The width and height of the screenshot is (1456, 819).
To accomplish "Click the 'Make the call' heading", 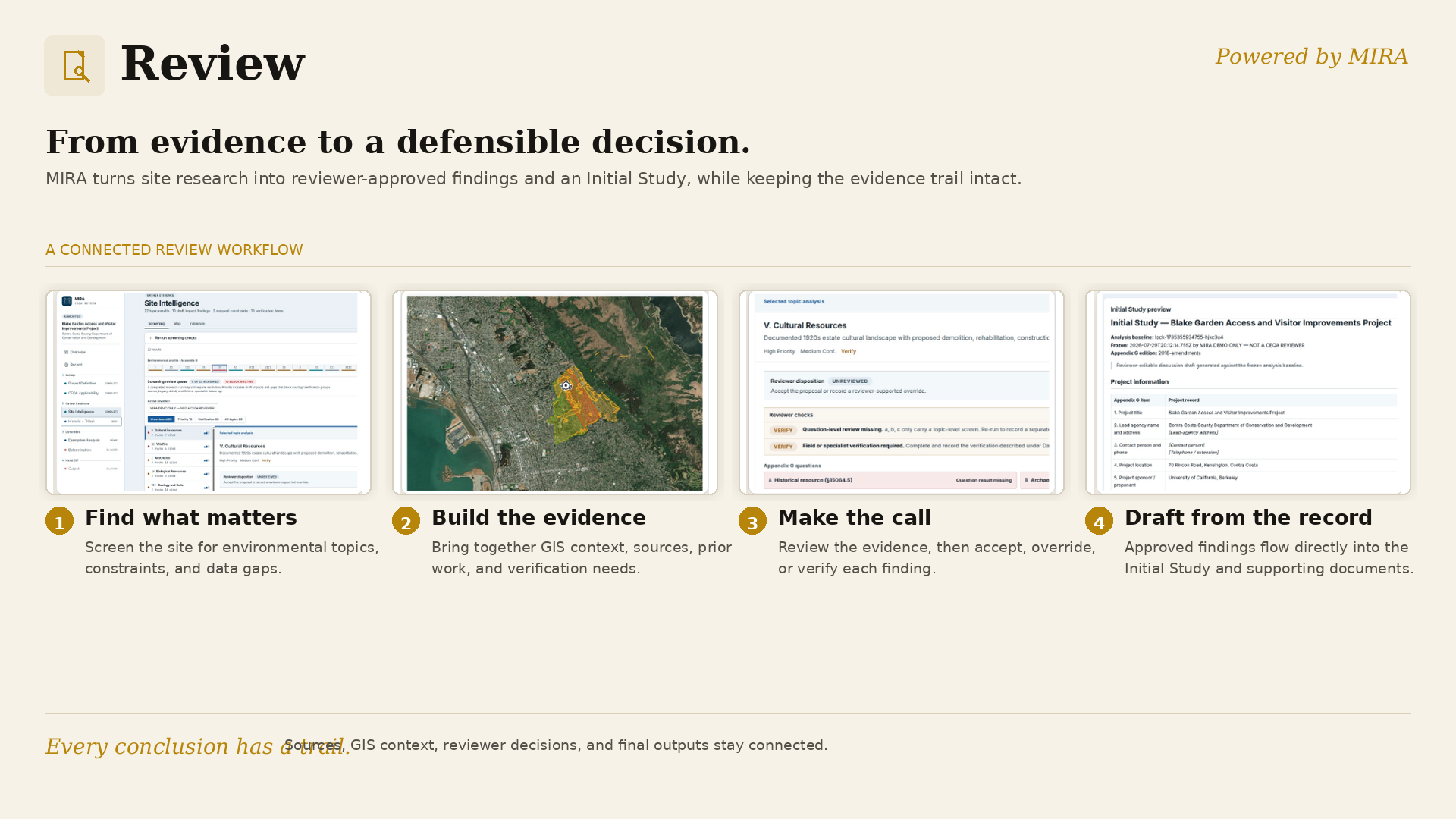I will [x=855, y=518].
